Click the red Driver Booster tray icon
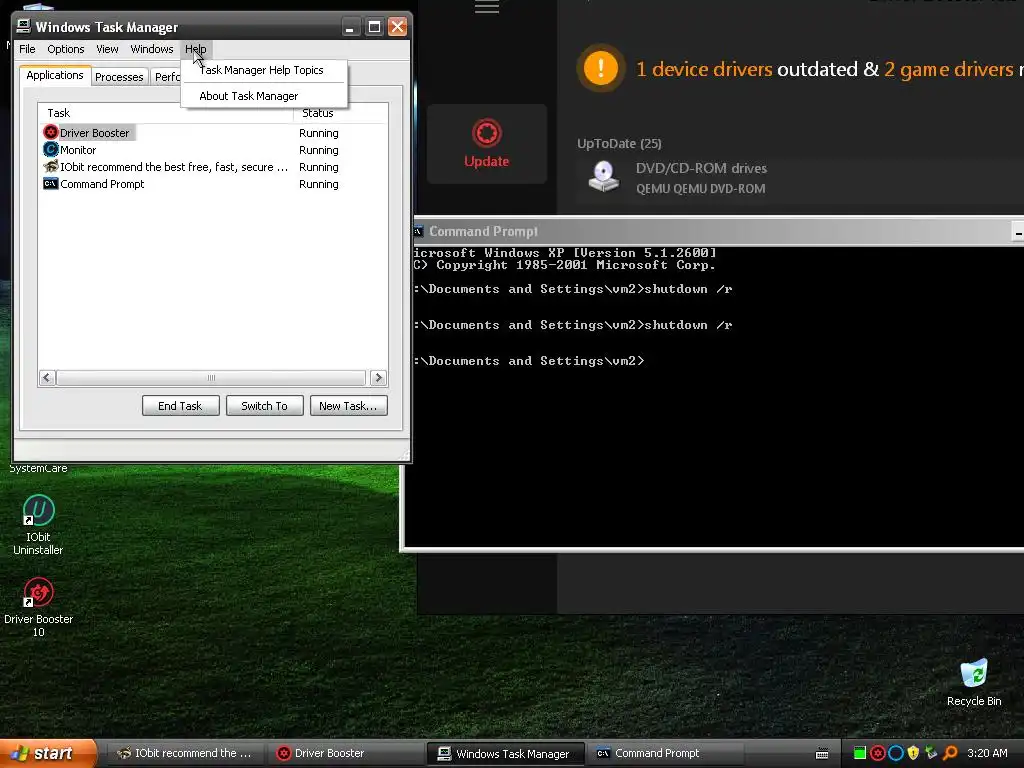 [878, 753]
